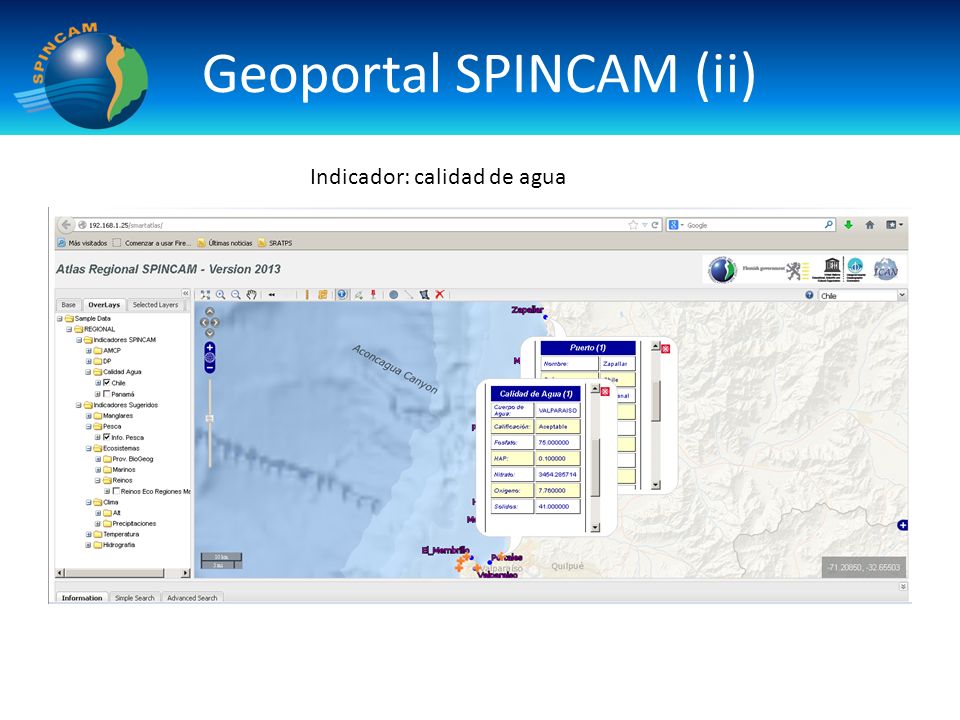
Task: Open the SRATPS bookmark folder
Action: tap(275, 243)
